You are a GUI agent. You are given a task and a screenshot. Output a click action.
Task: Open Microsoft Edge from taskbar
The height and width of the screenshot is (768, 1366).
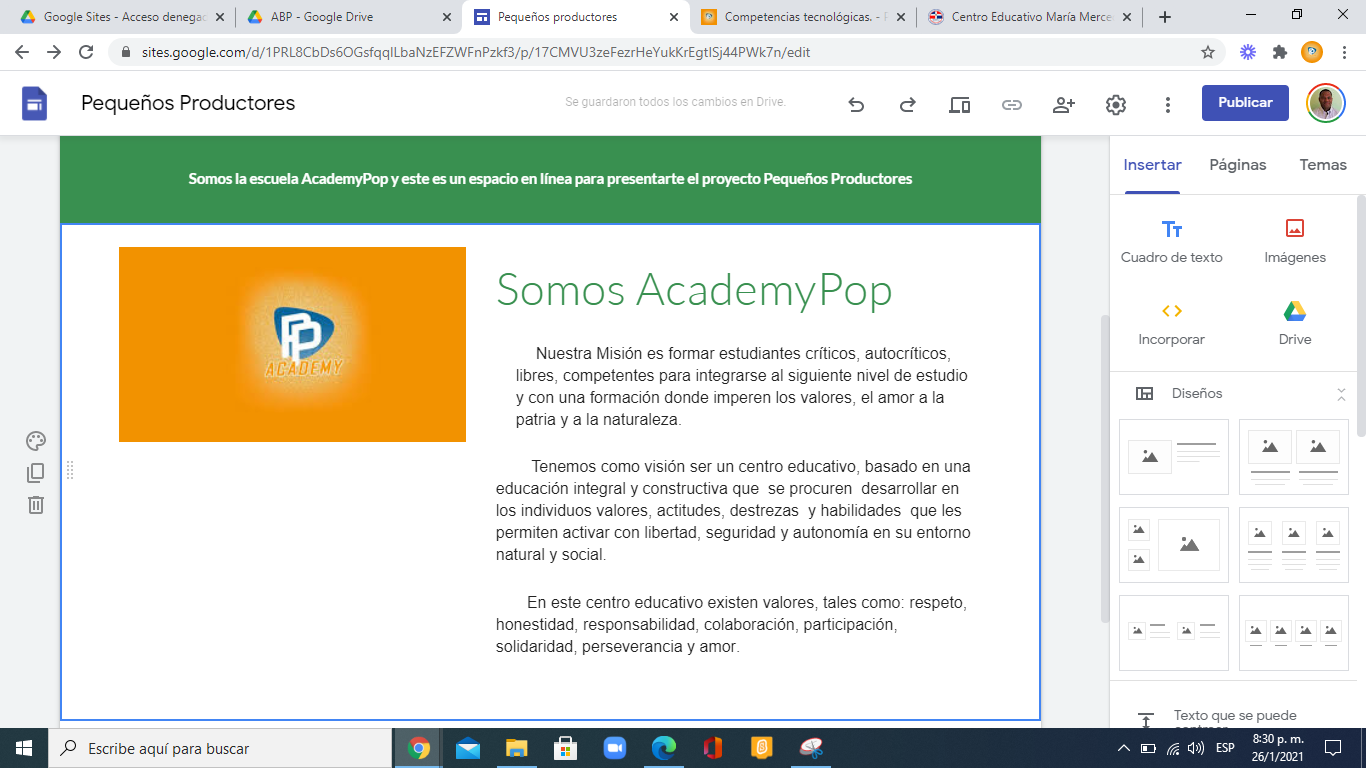pos(664,748)
